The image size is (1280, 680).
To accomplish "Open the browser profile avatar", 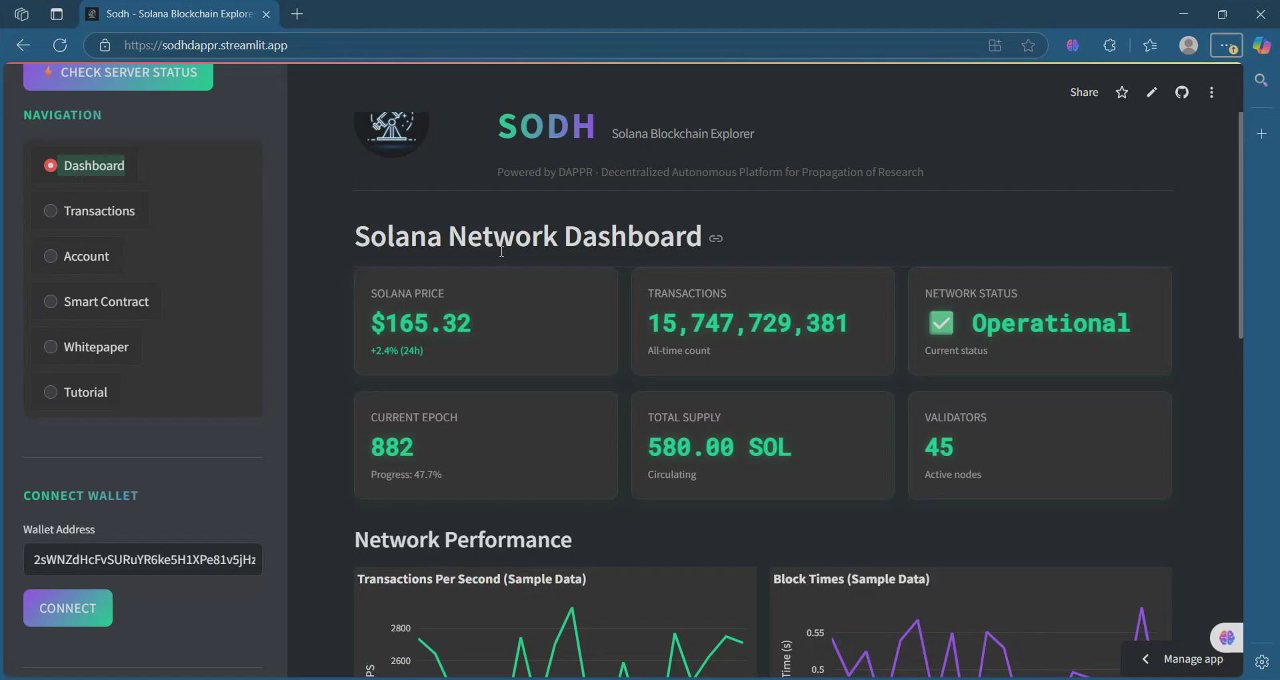I will [1189, 45].
